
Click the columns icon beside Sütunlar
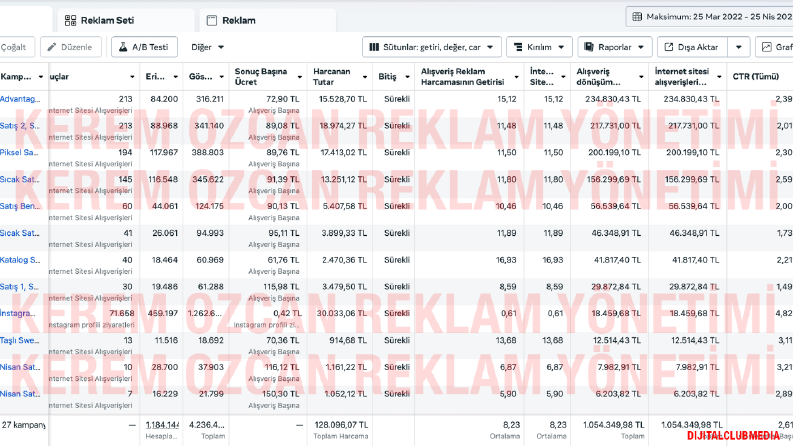click(374, 47)
